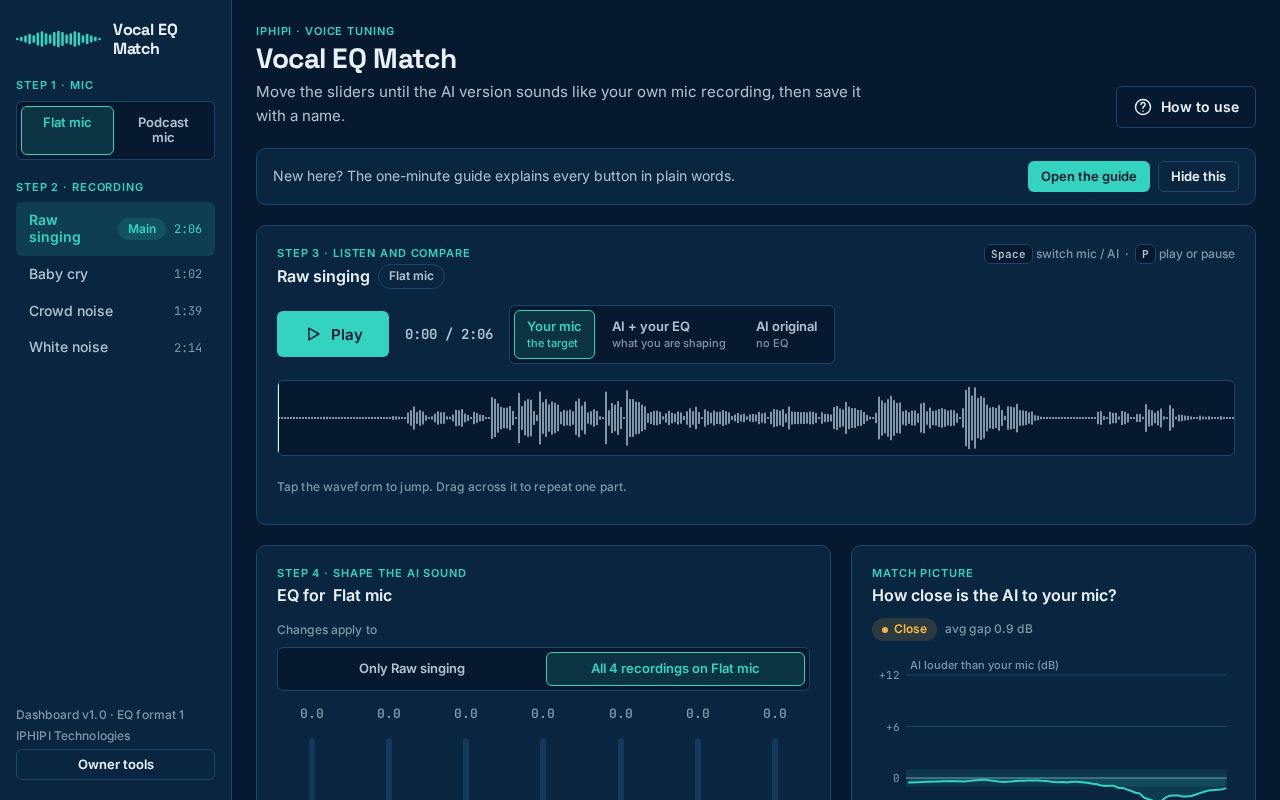
Task: Switch listening to Your mic target
Action: click(x=554, y=334)
